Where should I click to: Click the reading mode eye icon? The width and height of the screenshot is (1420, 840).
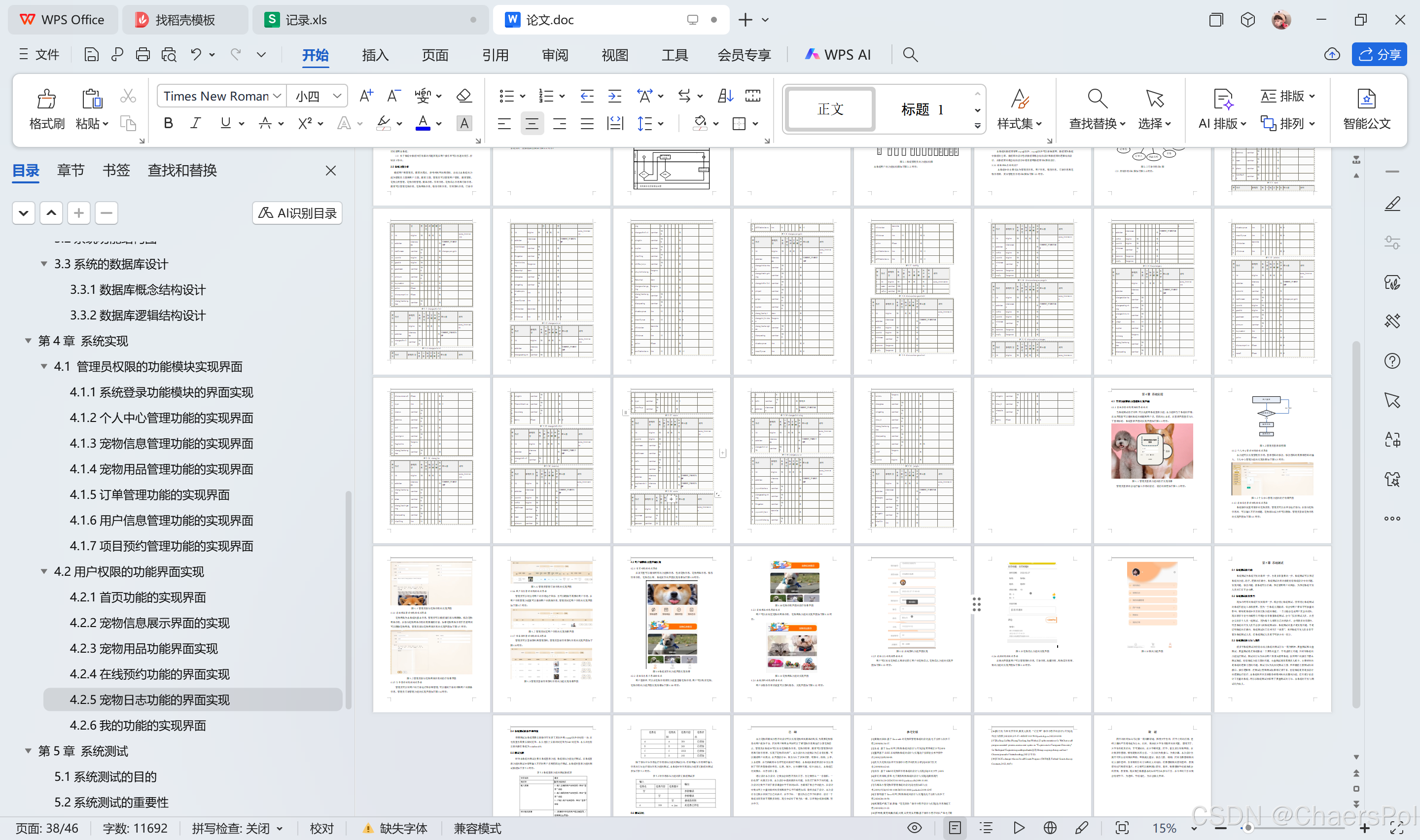tap(914, 828)
